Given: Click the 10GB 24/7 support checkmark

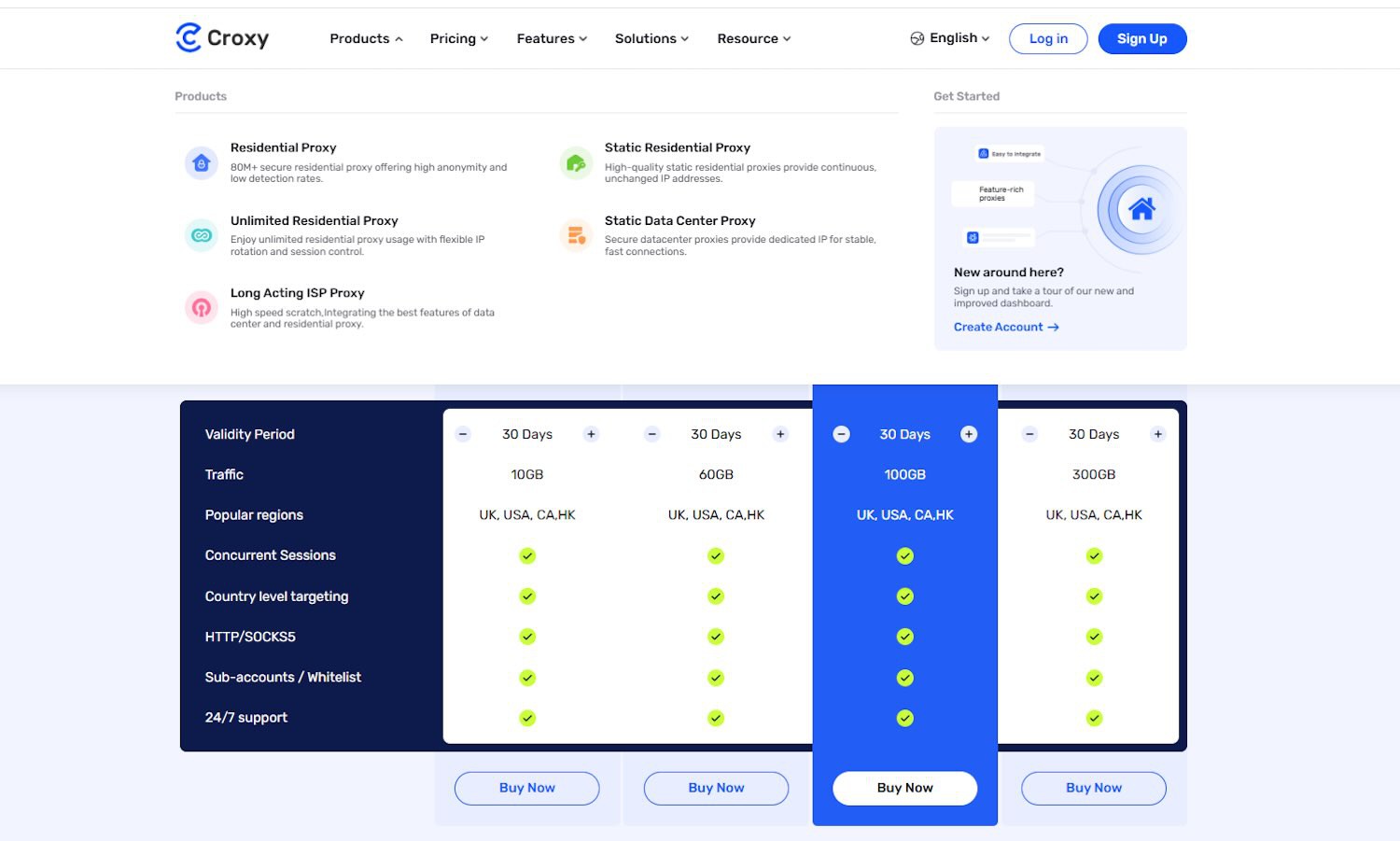Looking at the screenshot, I should click(x=527, y=718).
